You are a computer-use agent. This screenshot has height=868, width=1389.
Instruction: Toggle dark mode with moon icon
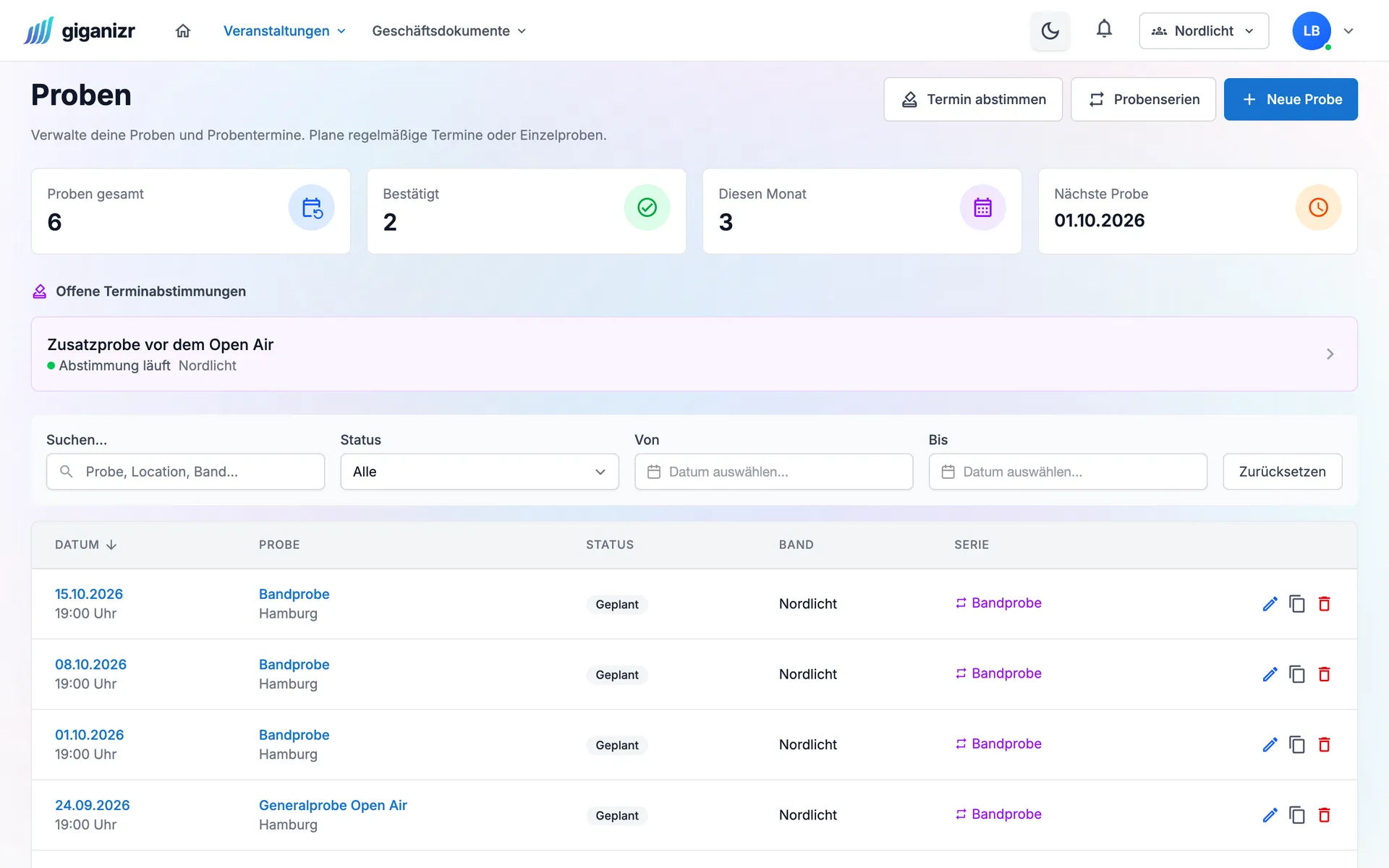click(1050, 31)
